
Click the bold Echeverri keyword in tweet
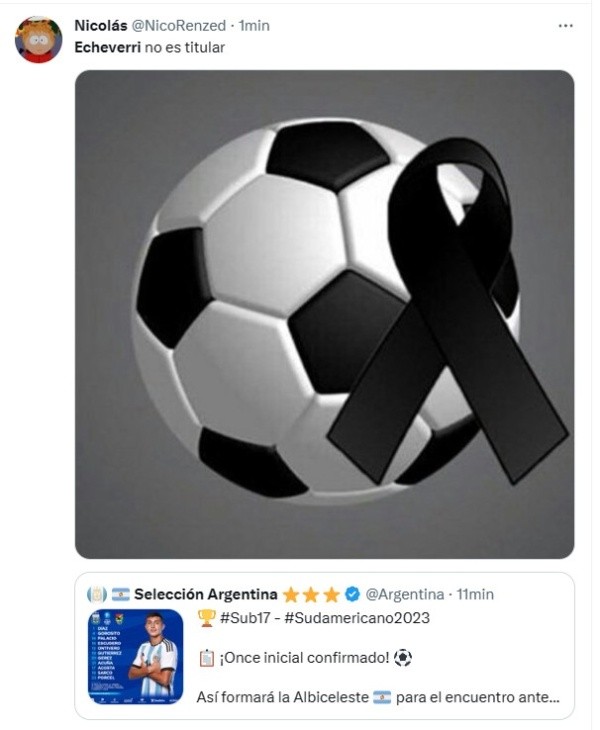(x=108, y=47)
